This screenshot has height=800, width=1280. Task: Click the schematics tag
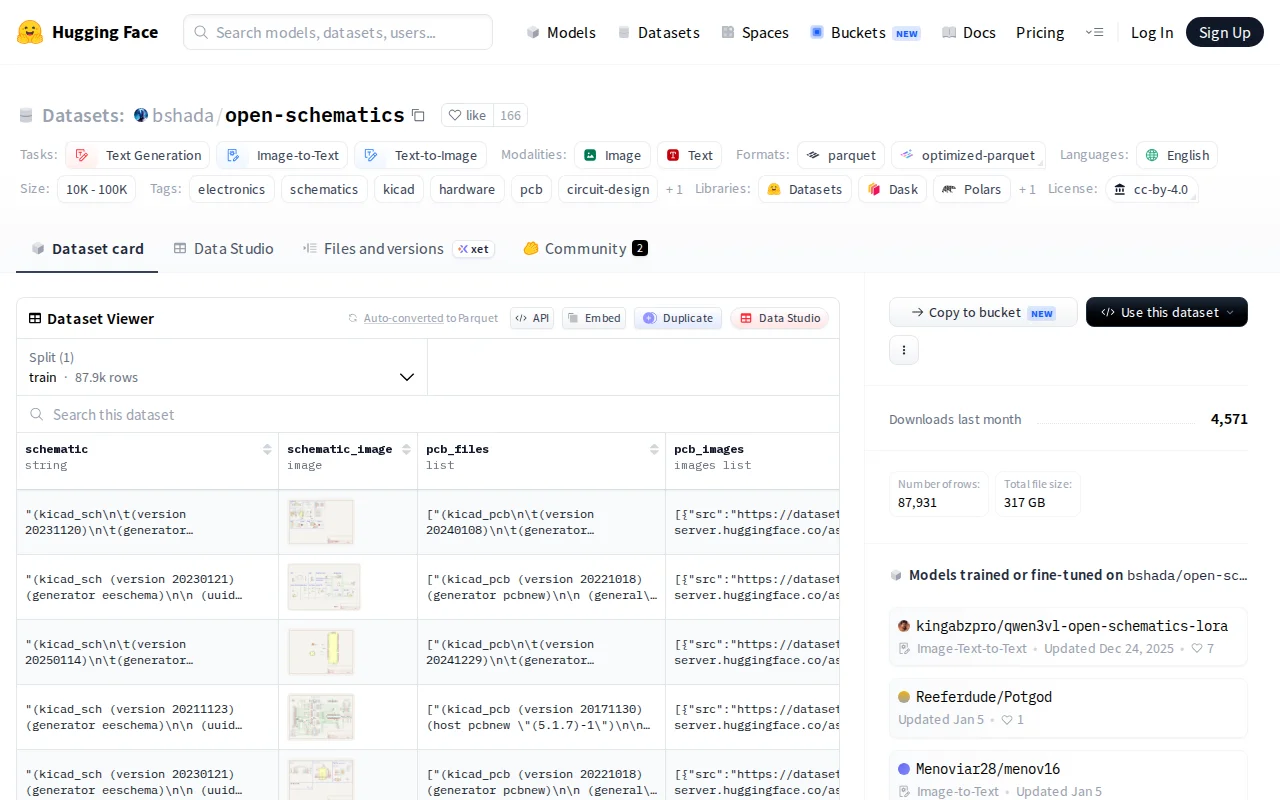point(324,189)
